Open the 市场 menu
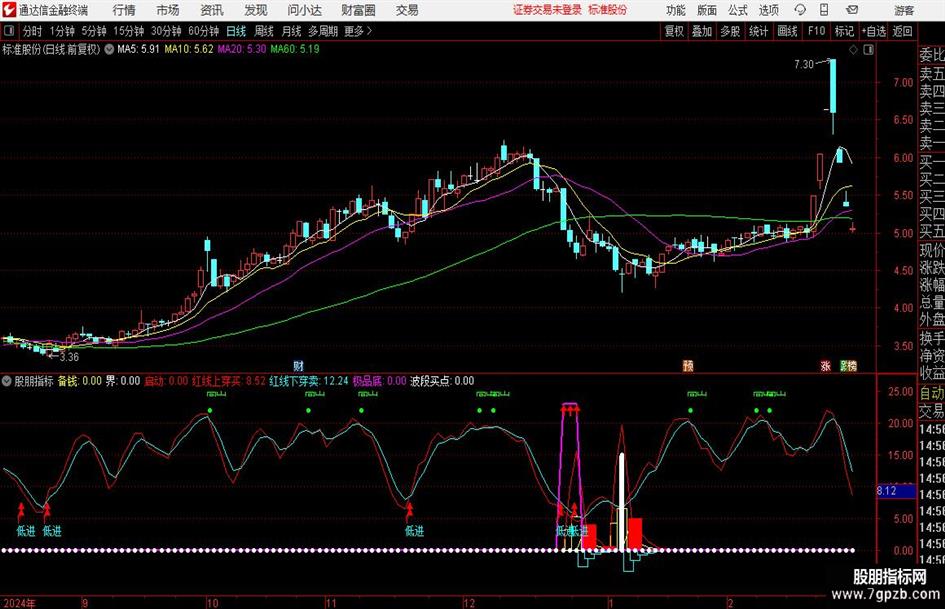Viewport: 945px width, 609px height. (x=168, y=10)
